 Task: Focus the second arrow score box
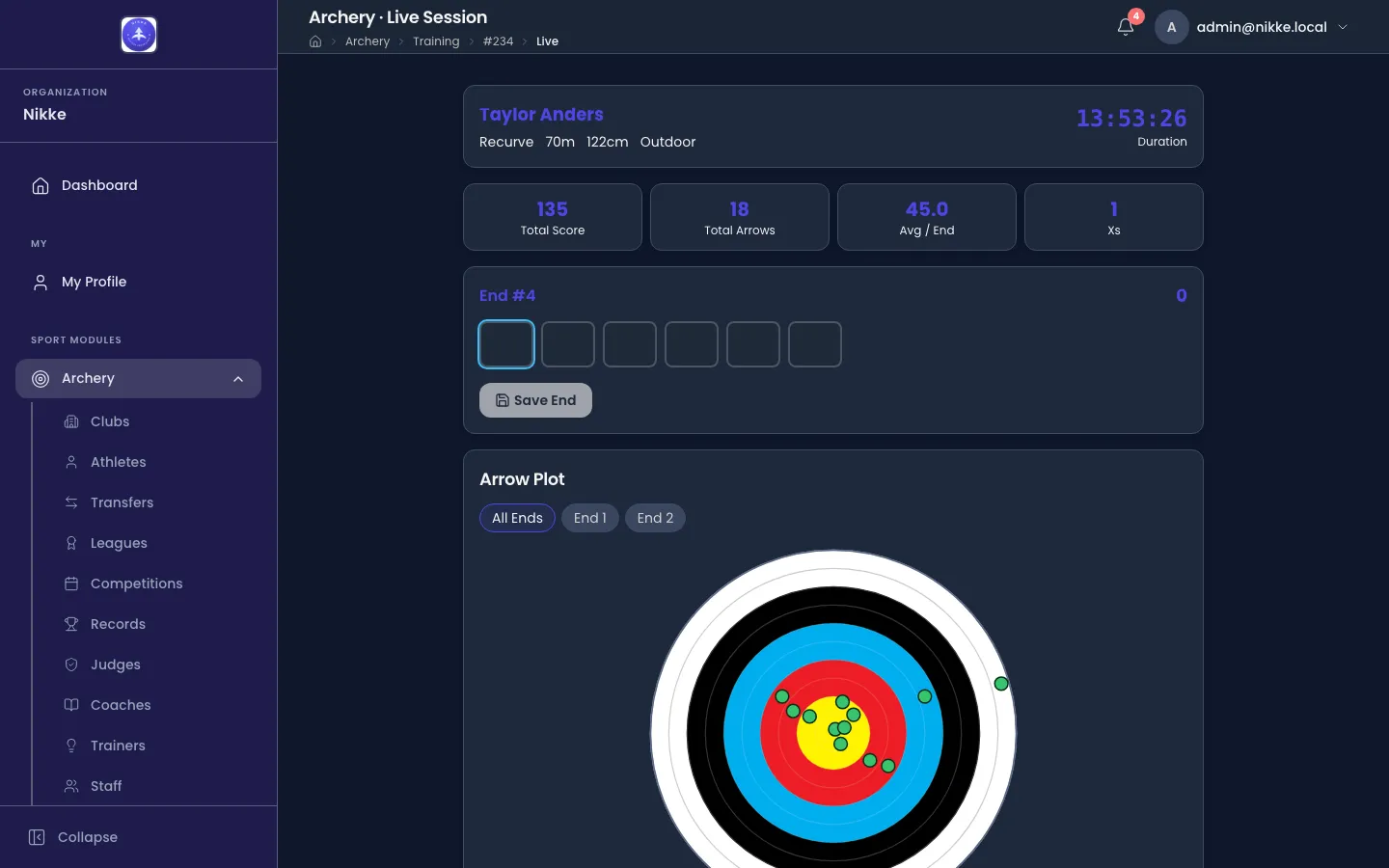(568, 344)
